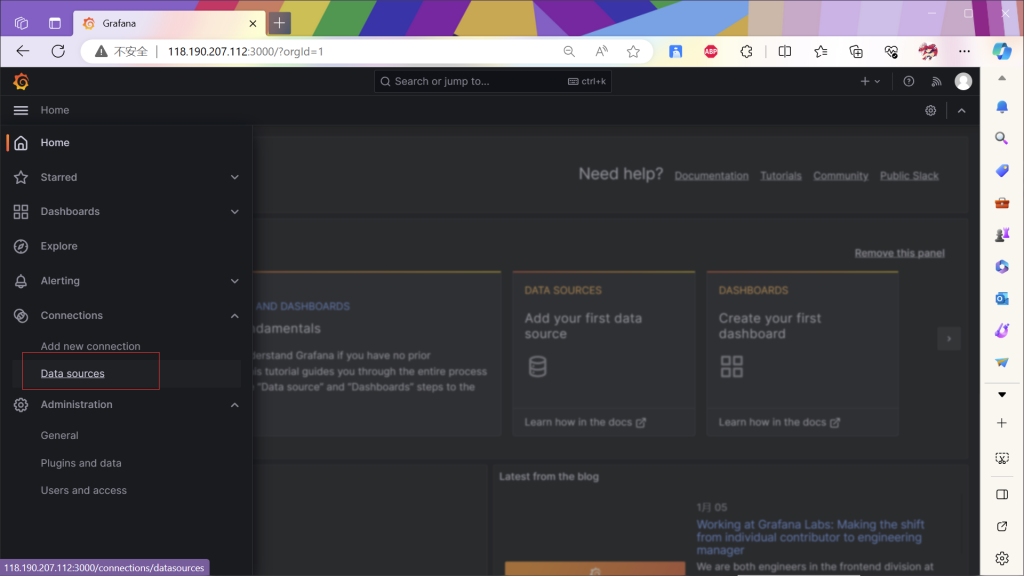
Task: Open Edge sidebar notifications bell
Action: coord(1002,106)
